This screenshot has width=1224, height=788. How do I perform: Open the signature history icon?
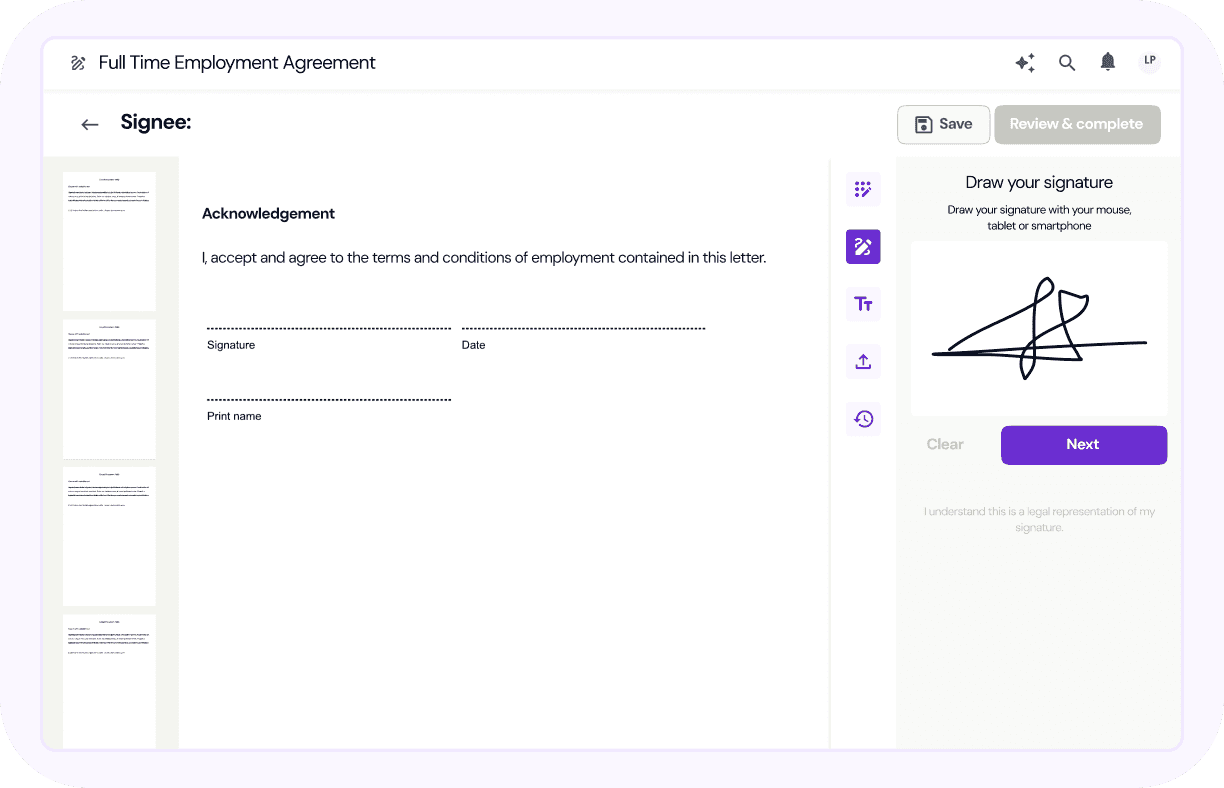coord(863,419)
